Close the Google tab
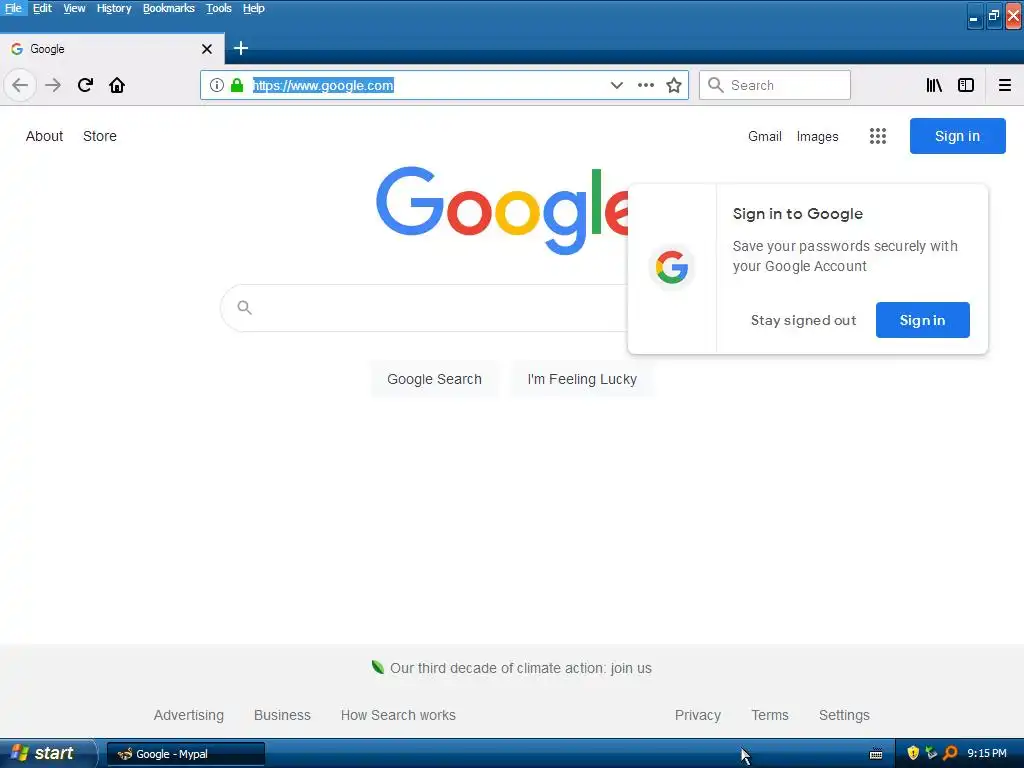Screen dimensions: 1024x768 [207, 49]
